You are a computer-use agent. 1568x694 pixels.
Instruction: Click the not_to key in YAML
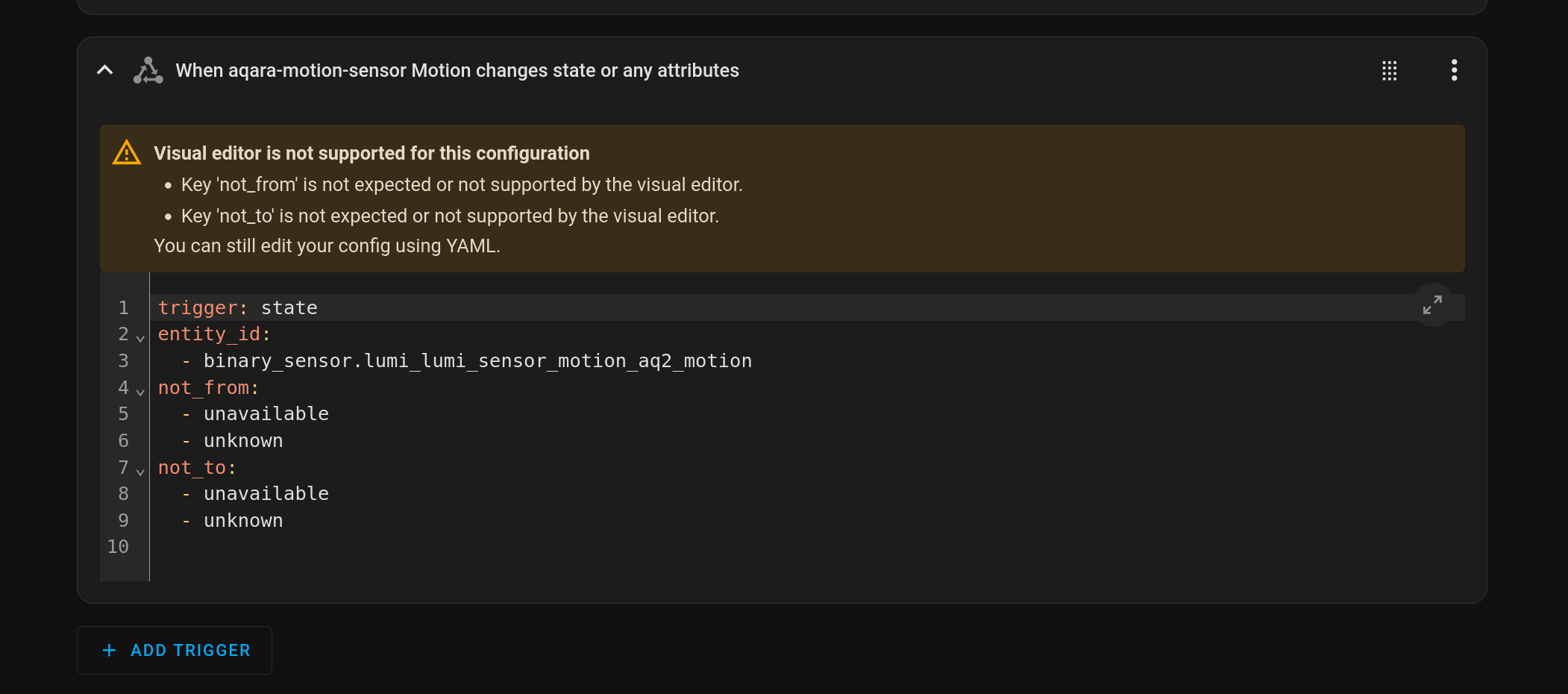[198, 468]
